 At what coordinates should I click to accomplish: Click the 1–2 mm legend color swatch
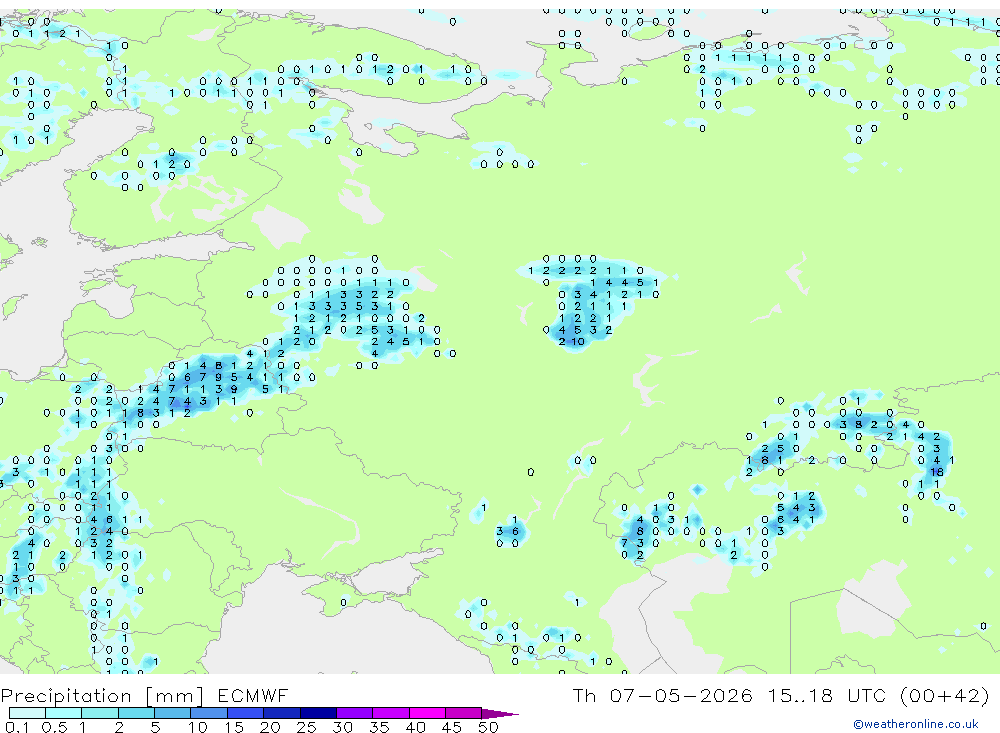click(x=99, y=713)
